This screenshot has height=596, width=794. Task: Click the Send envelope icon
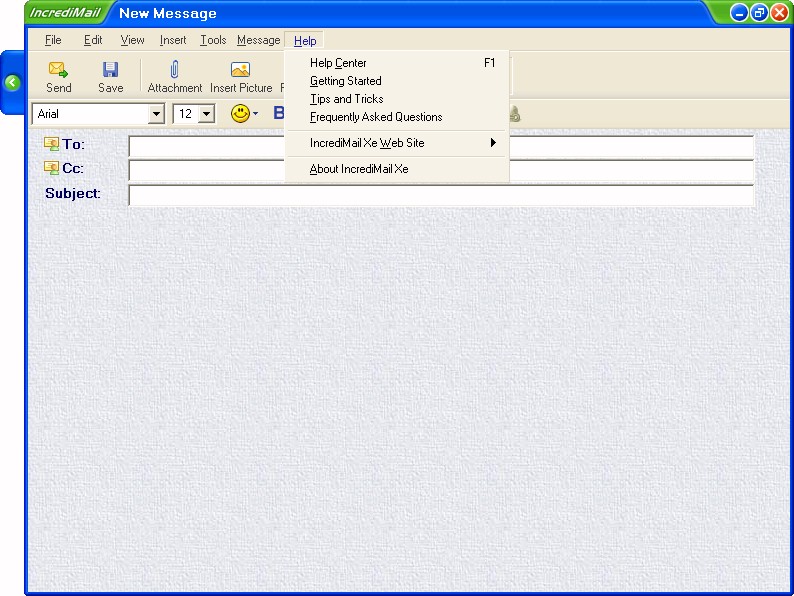(x=58, y=70)
